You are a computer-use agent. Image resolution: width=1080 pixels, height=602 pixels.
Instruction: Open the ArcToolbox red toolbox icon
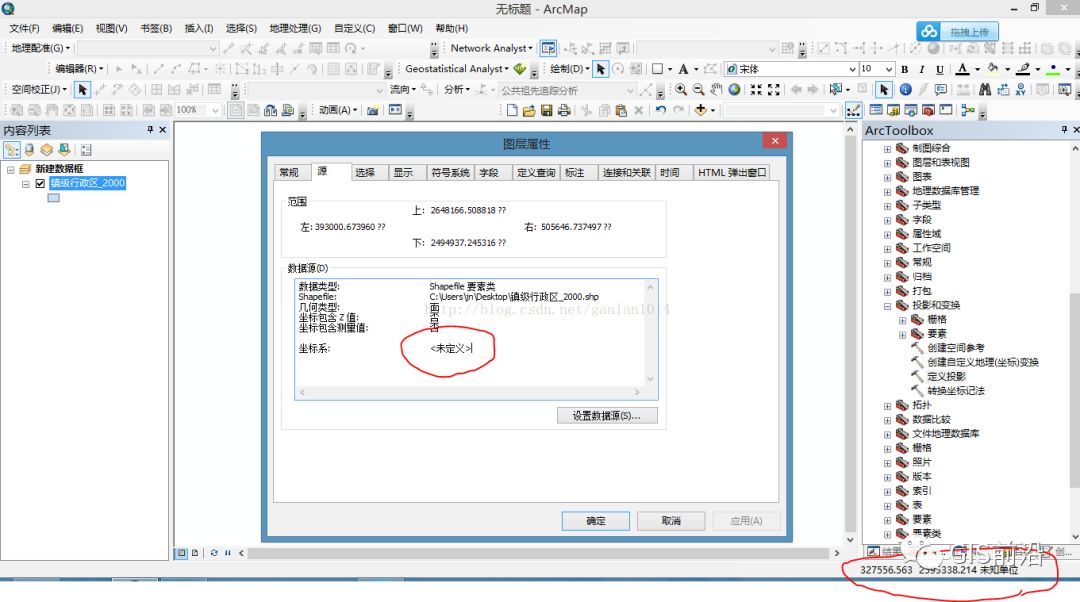point(928,110)
